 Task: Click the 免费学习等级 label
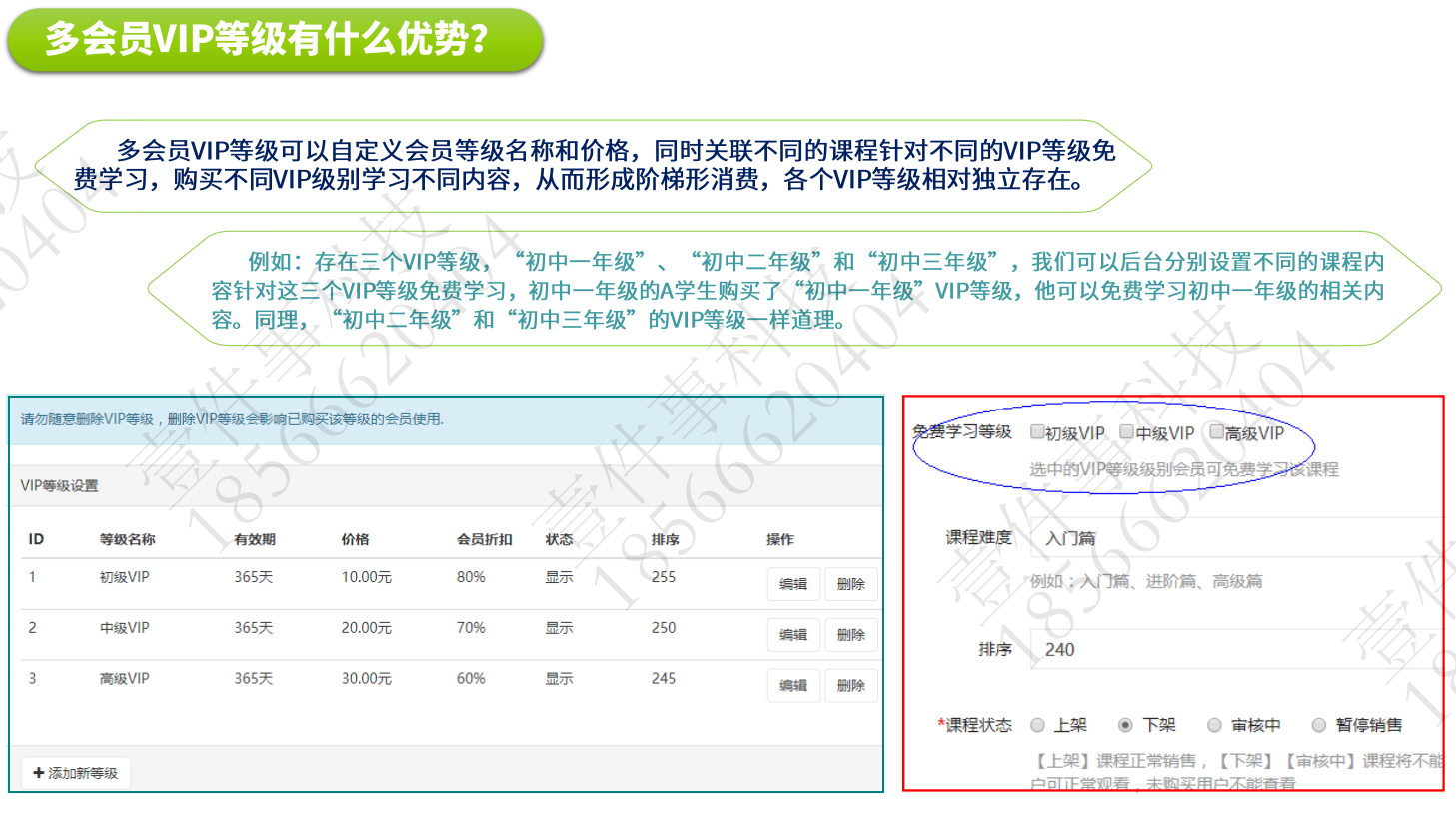tap(962, 431)
